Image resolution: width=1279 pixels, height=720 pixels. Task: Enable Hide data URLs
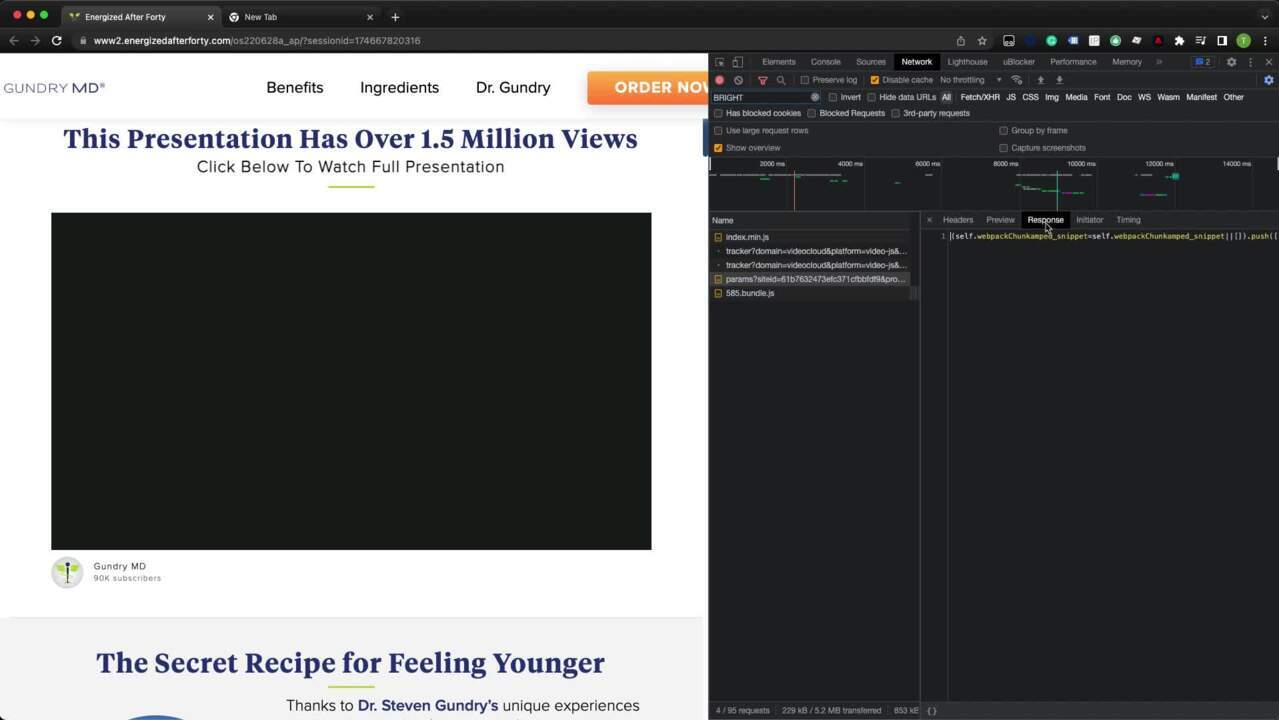[x=871, y=97]
